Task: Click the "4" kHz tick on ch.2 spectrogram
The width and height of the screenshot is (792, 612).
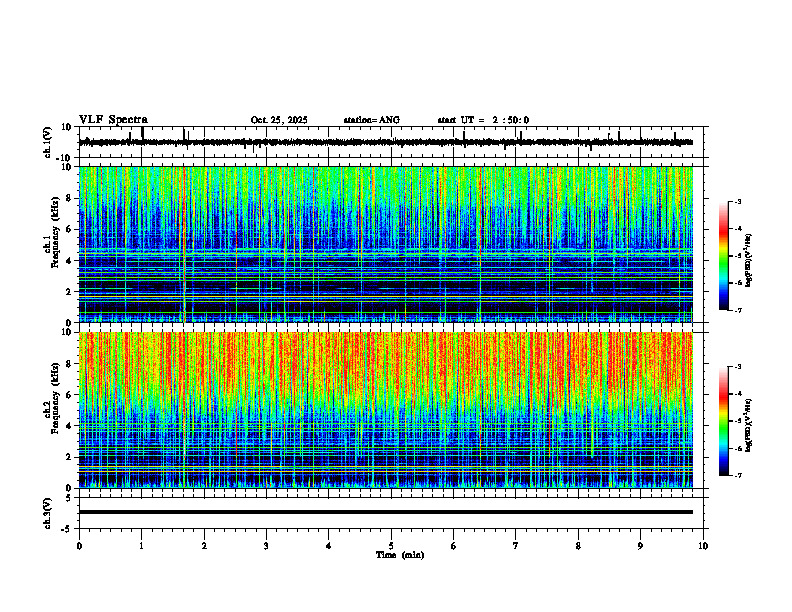Action: [x=70, y=426]
